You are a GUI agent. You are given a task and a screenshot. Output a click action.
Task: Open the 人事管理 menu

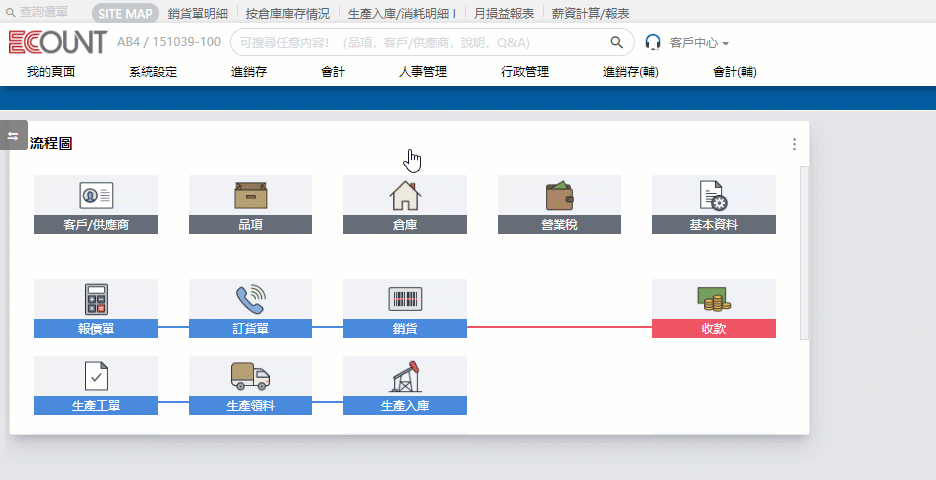click(x=422, y=72)
